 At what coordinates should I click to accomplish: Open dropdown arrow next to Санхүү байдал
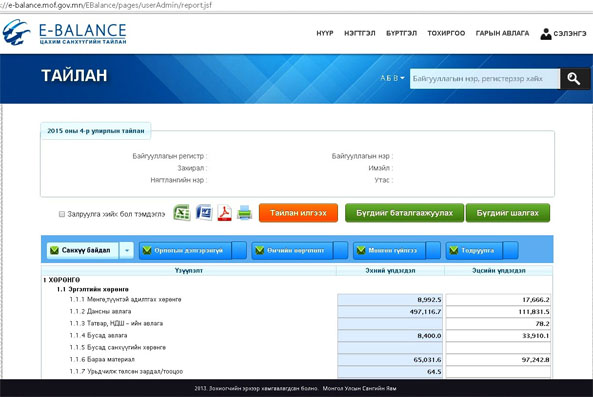point(127,250)
